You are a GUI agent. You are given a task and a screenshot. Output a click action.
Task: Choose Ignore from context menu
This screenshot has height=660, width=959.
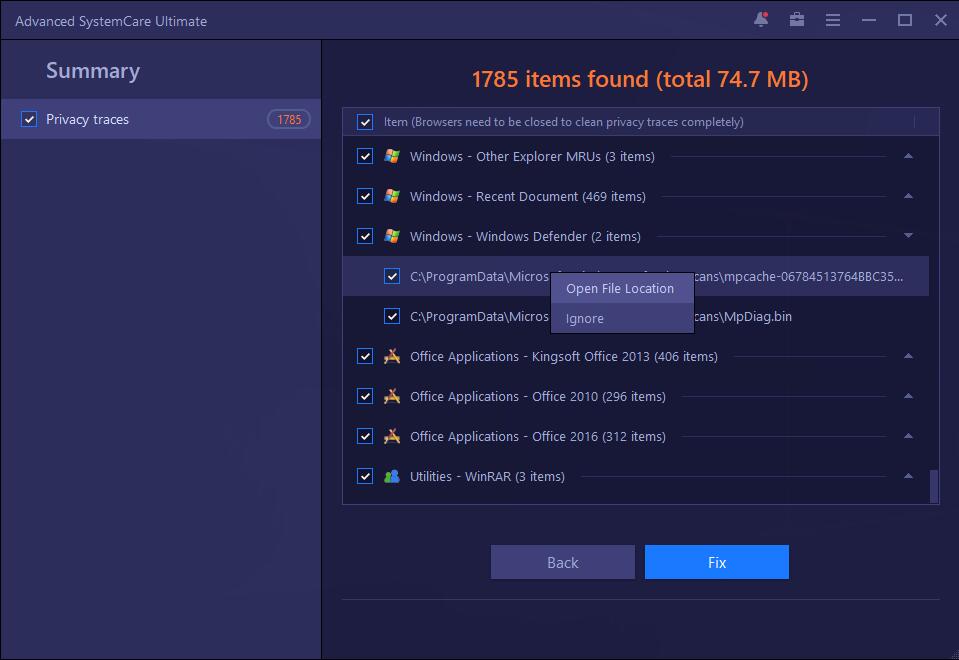(x=622, y=318)
